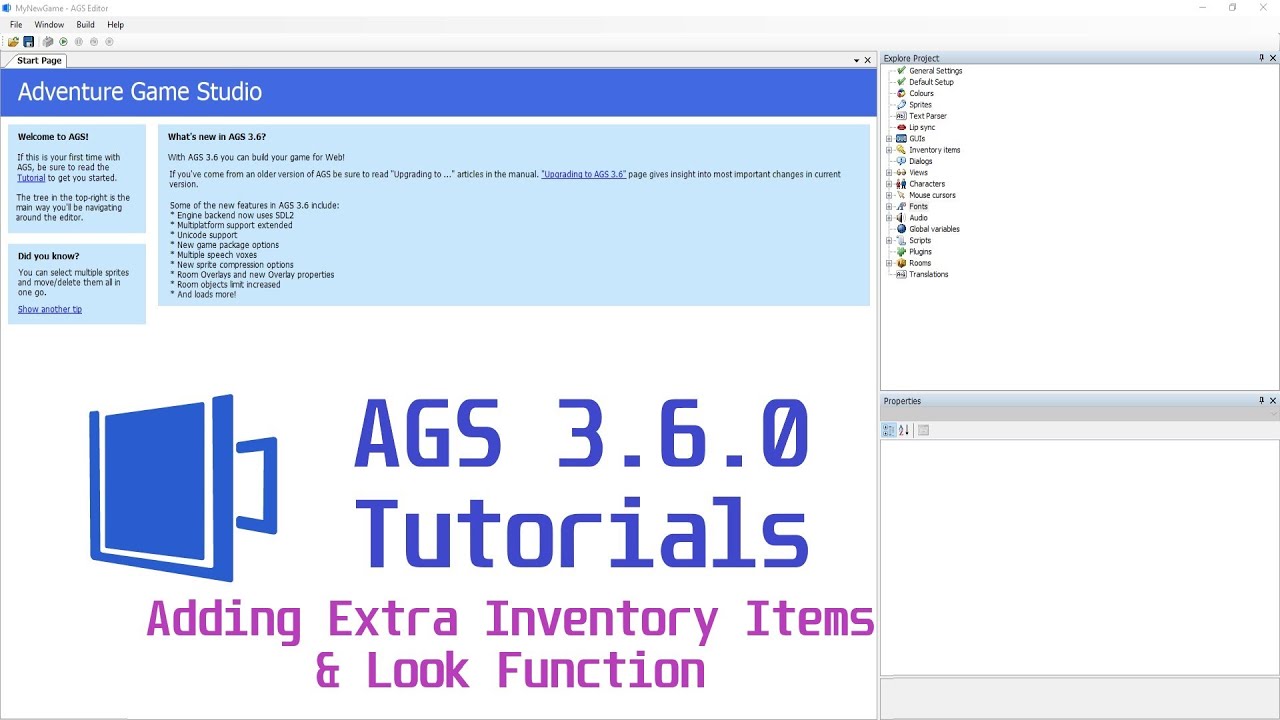The width and height of the screenshot is (1280, 720).
Task: Click the General Settings checkmark icon
Action: pyautogui.click(x=901, y=71)
